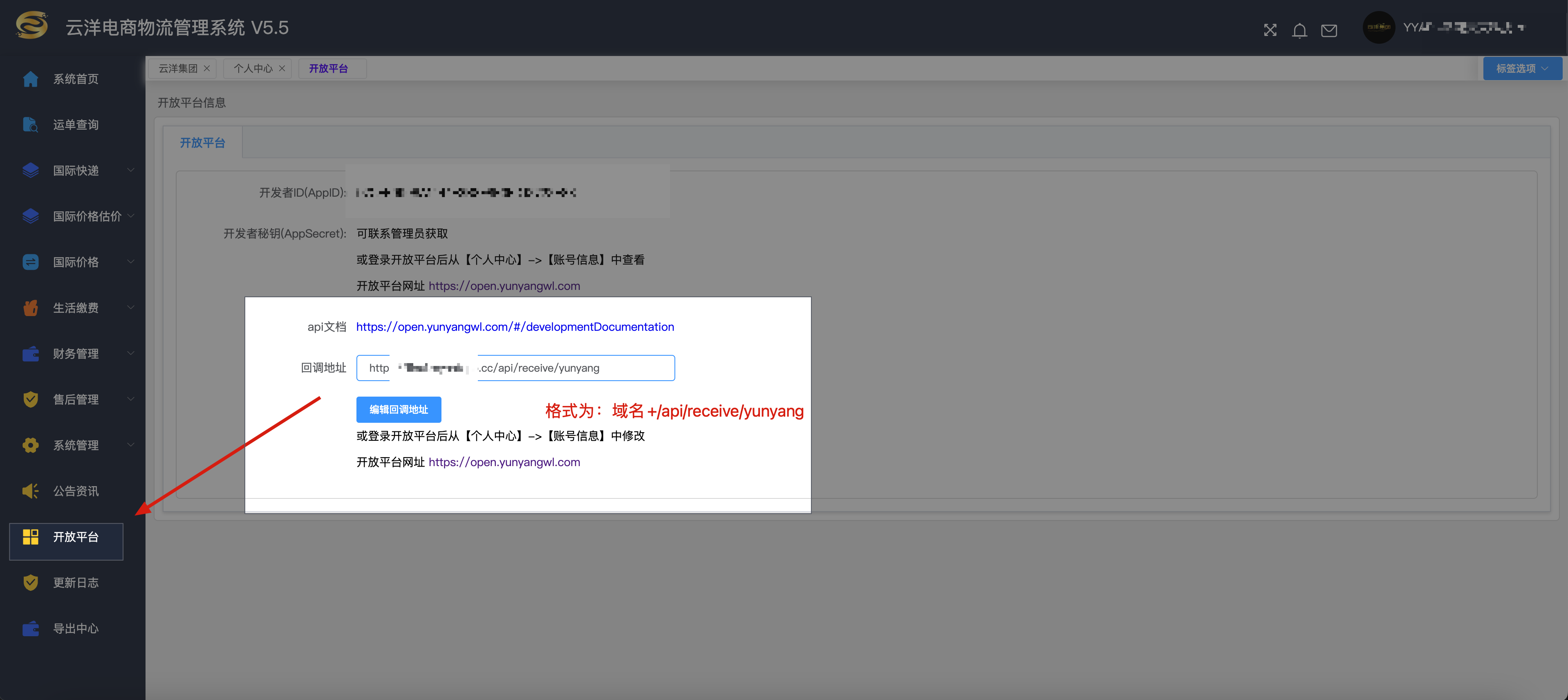1568x700 pixels.
Task: Click the 云洋电商物流管理系统 V5.5 title
Action: tap(177, 27)
